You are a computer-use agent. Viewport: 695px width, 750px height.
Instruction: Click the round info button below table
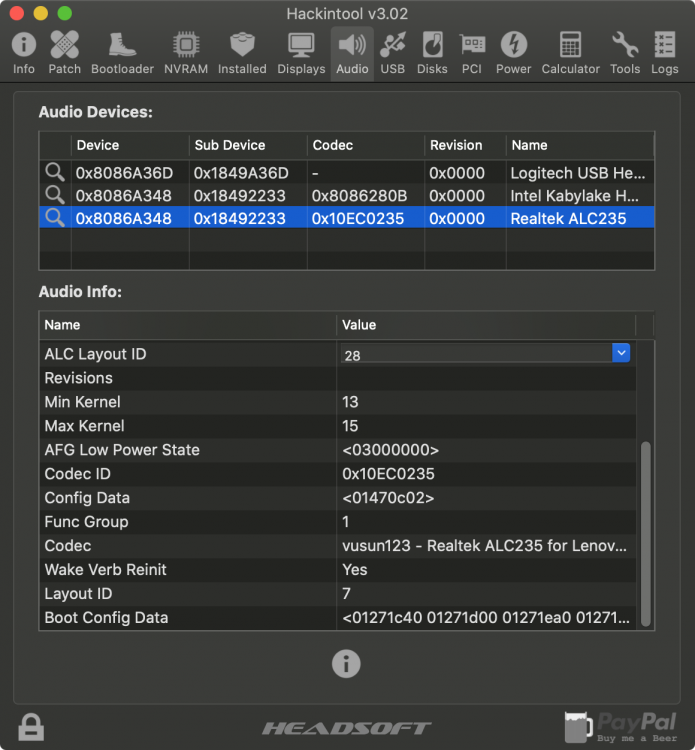coord(346,663)
